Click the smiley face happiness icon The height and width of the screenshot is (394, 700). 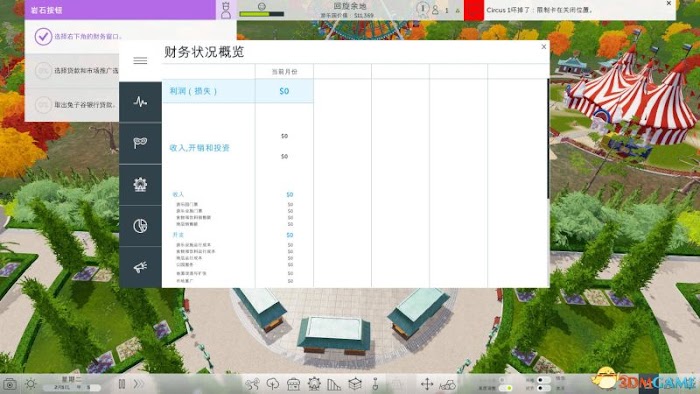262,6
